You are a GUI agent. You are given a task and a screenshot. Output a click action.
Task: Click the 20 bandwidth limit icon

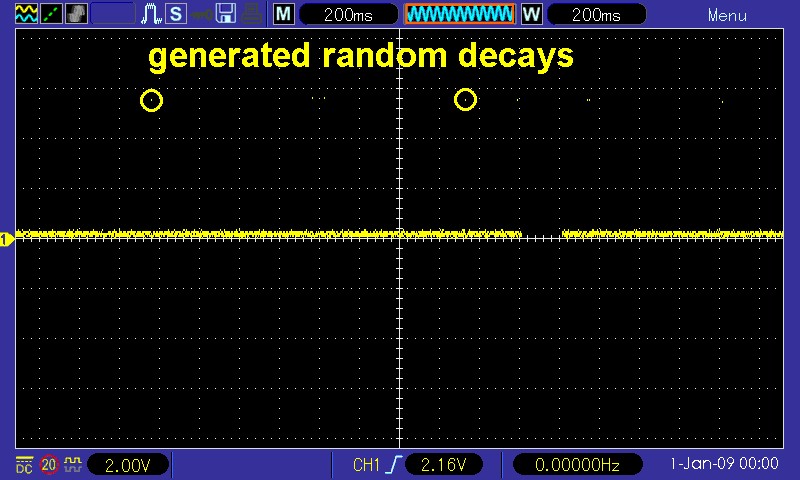[x=49, y=465]
